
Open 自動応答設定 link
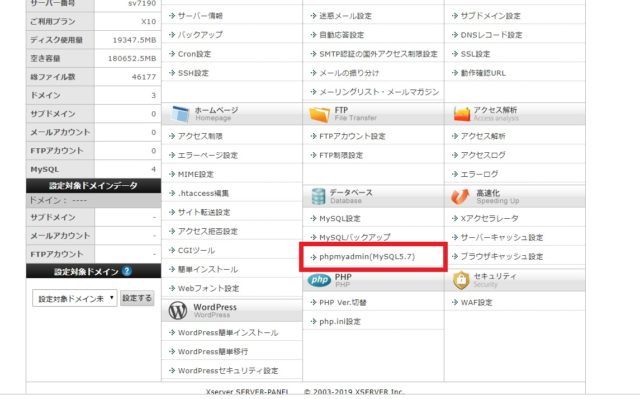pyautogui.click(x=341, y=35)
